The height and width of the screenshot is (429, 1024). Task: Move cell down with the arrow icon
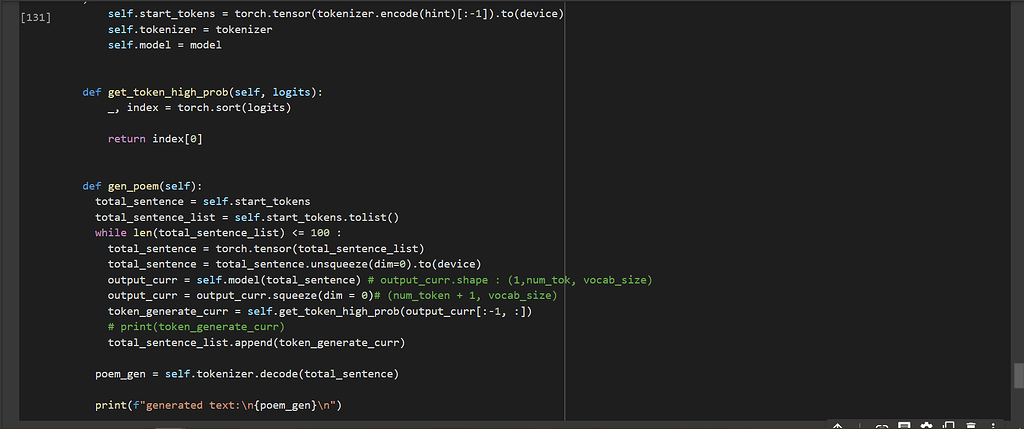pos(859,425)
